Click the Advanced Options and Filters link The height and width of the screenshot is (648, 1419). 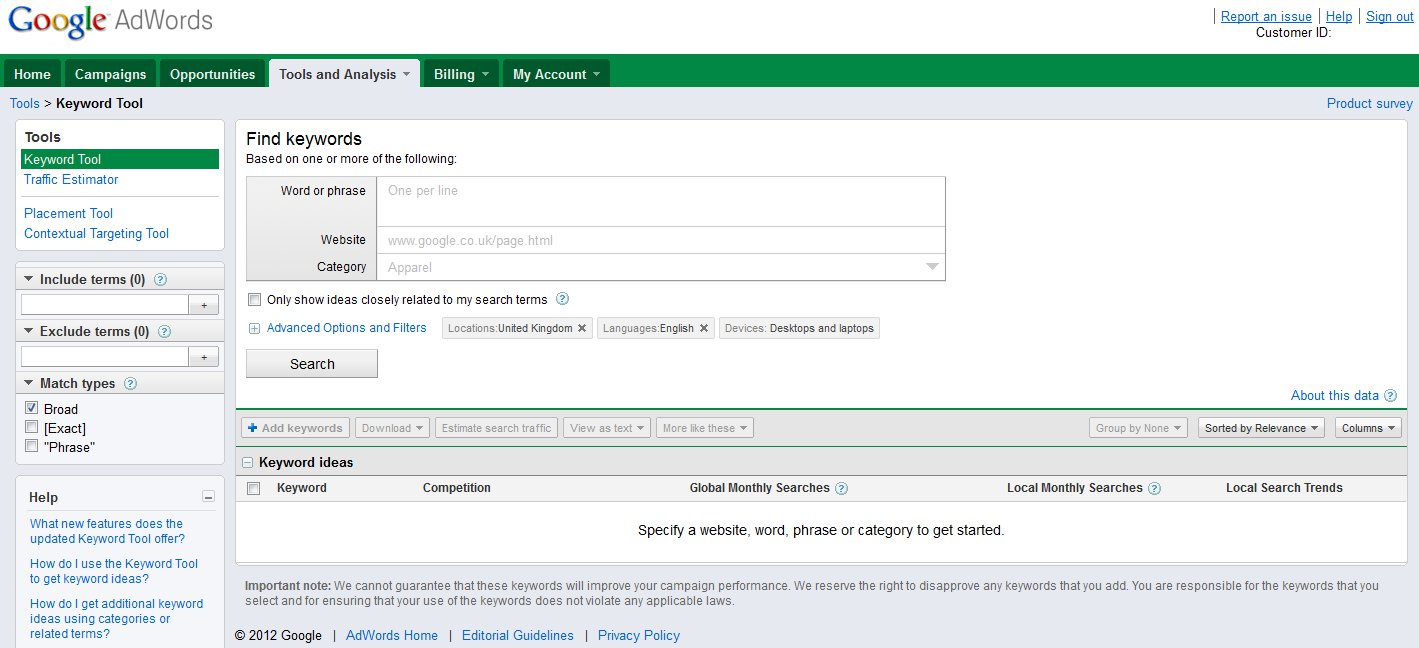347,328
